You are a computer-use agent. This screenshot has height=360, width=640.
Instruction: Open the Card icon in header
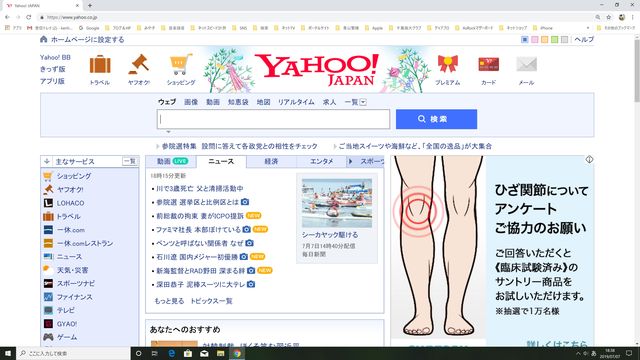[x=489, y=64]
